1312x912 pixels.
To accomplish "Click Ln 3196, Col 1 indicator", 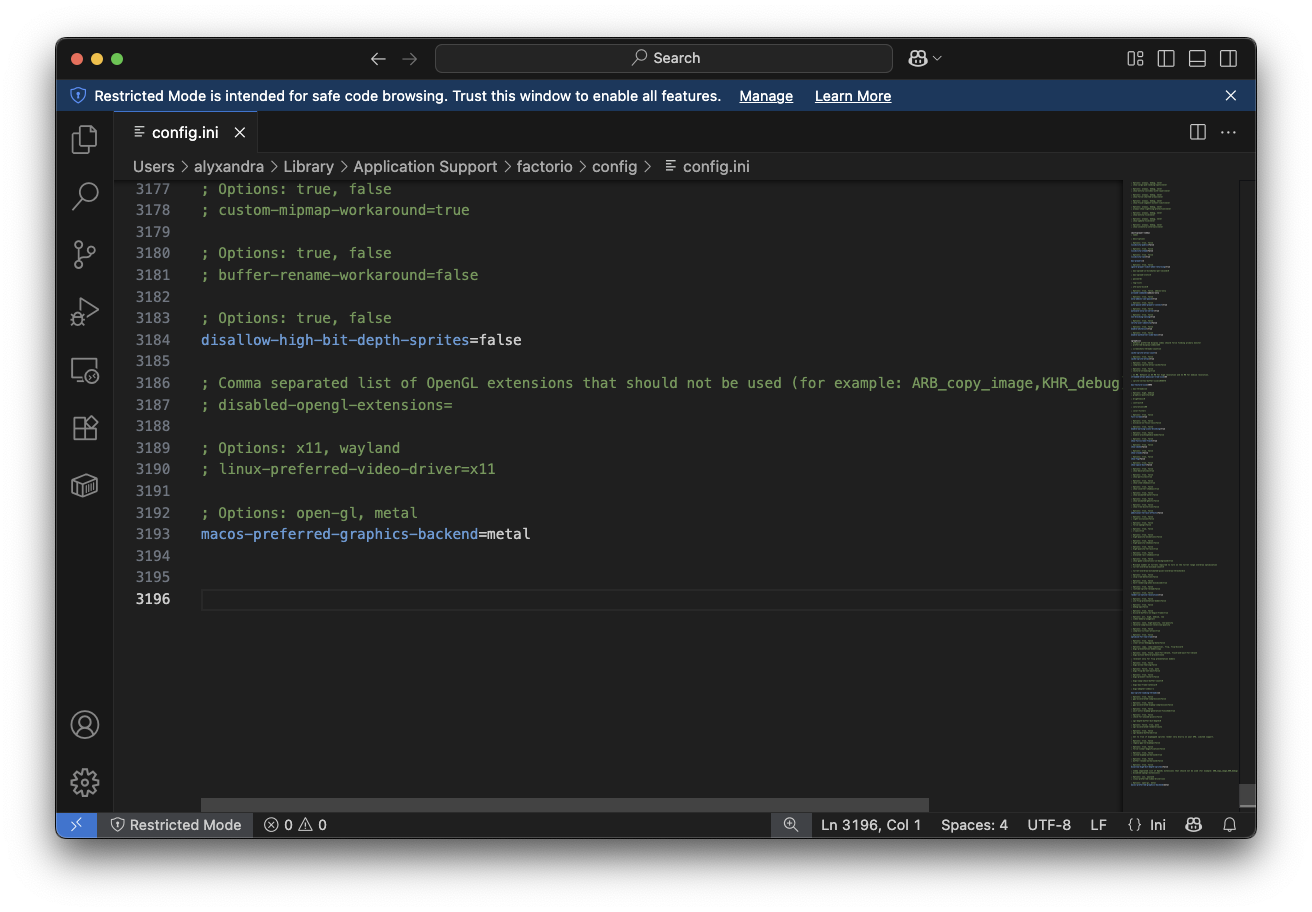I will (x=871, y=825).
